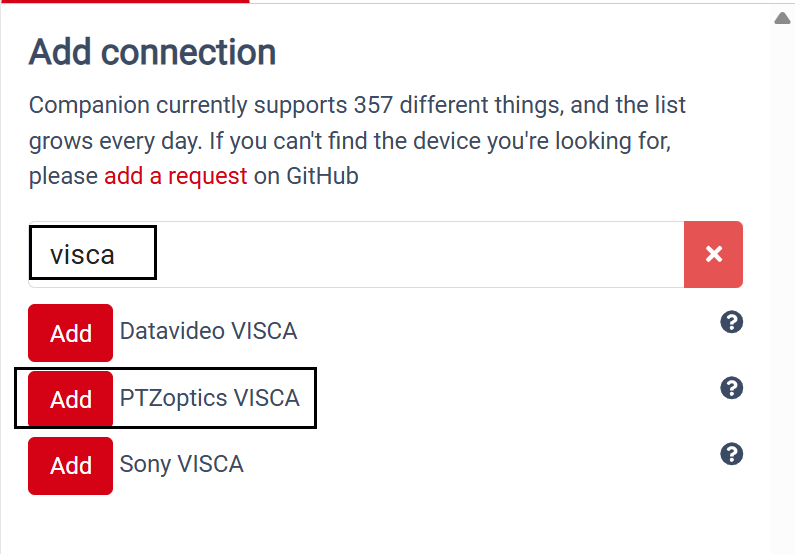Add the PTZoptics VISCA connection
795x555 pixels.
pyautogui.click(x=70, y=399)
